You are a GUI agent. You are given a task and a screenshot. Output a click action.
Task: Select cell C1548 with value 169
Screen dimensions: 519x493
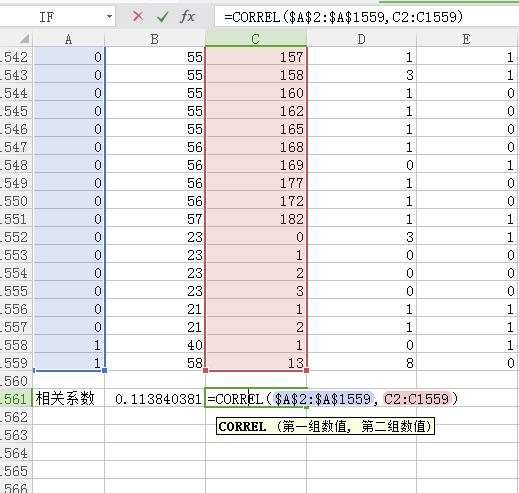(256, 165)
